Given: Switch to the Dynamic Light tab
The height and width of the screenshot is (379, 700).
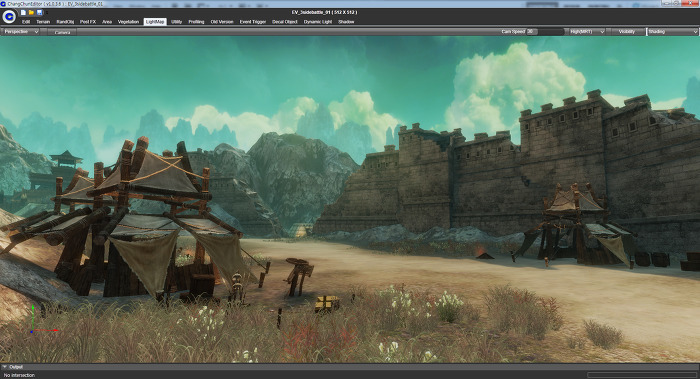Looking at the screenshot, I should click(318, 22).
